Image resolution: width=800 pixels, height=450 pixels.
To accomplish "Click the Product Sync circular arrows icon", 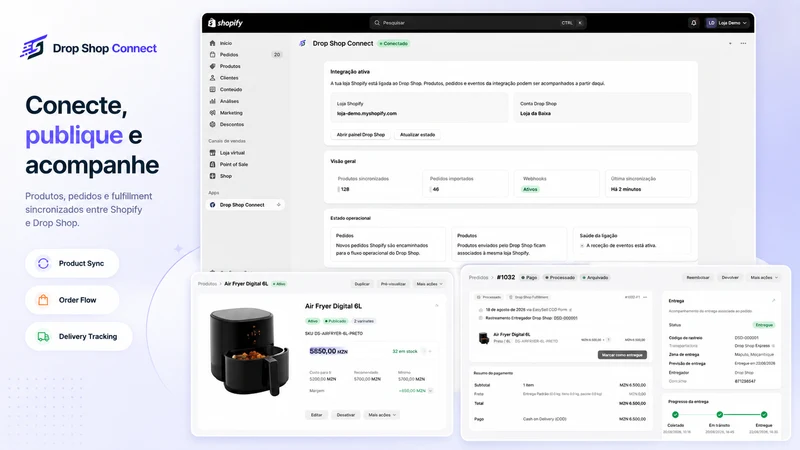I will pyautogui.click(x=43, y=263).
